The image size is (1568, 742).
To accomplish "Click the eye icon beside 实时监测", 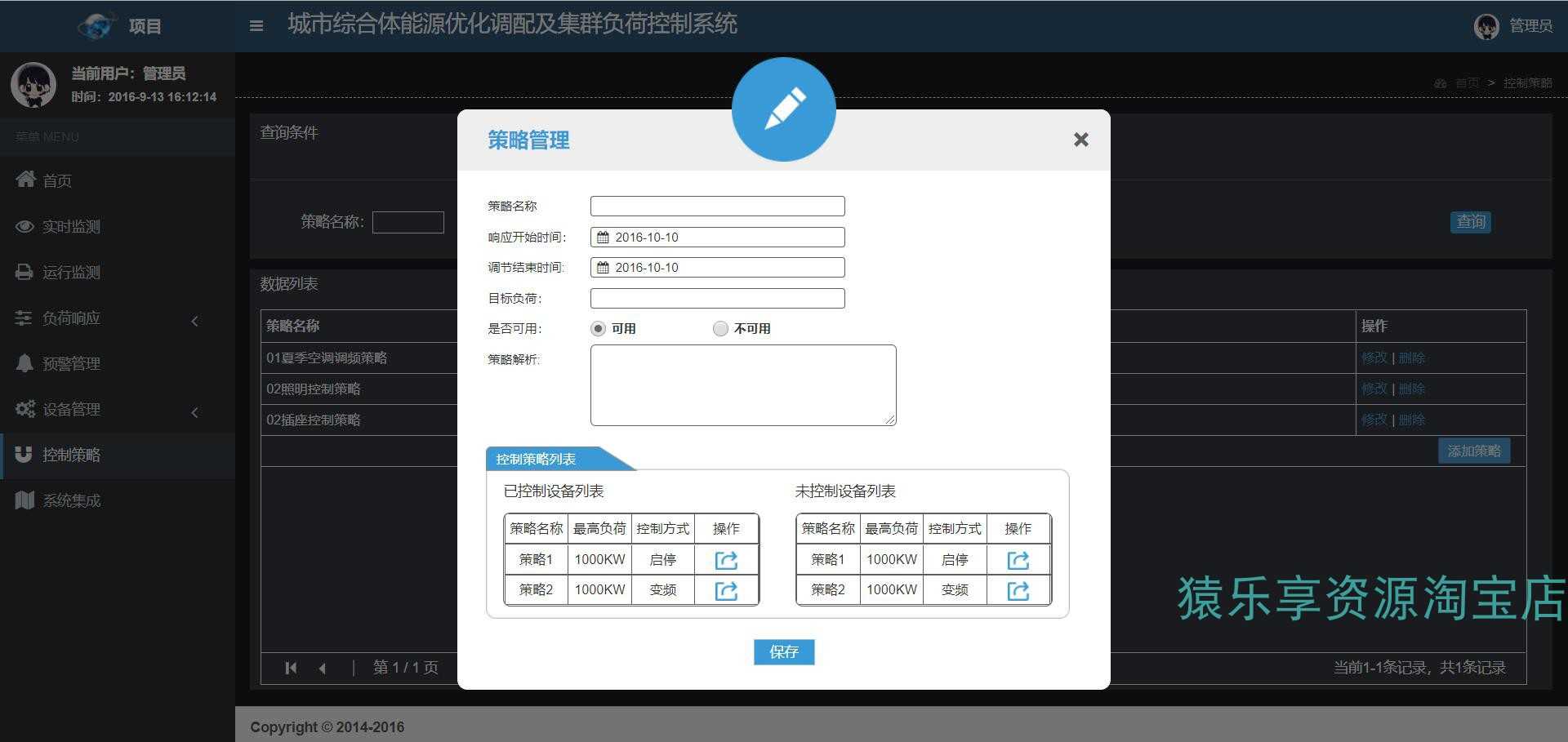I will [x=24, y=226].
